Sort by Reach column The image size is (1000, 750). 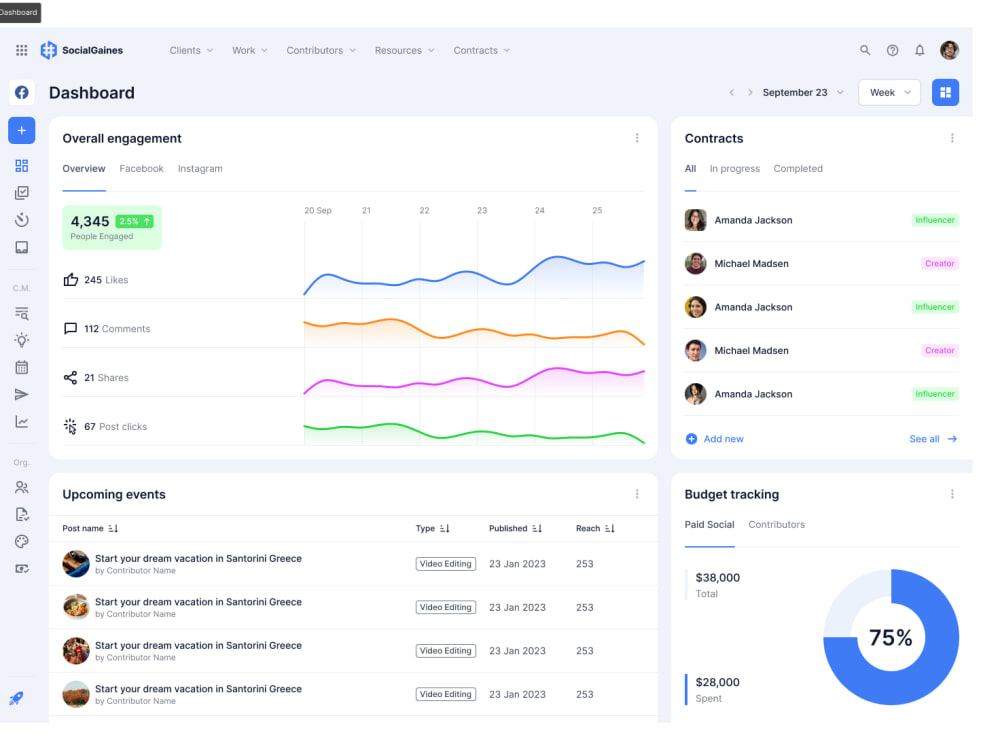pyautogui.click(x=595, y=529)
